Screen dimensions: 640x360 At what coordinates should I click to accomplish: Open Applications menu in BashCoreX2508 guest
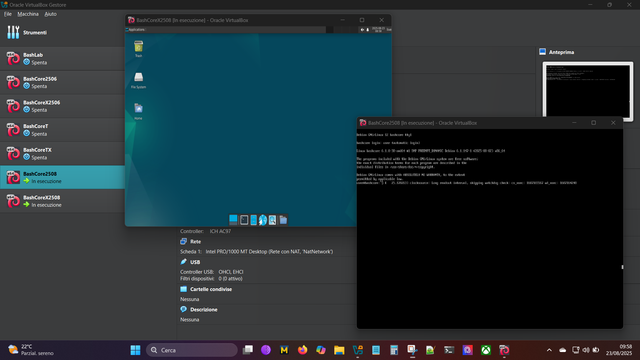[136, 30]
